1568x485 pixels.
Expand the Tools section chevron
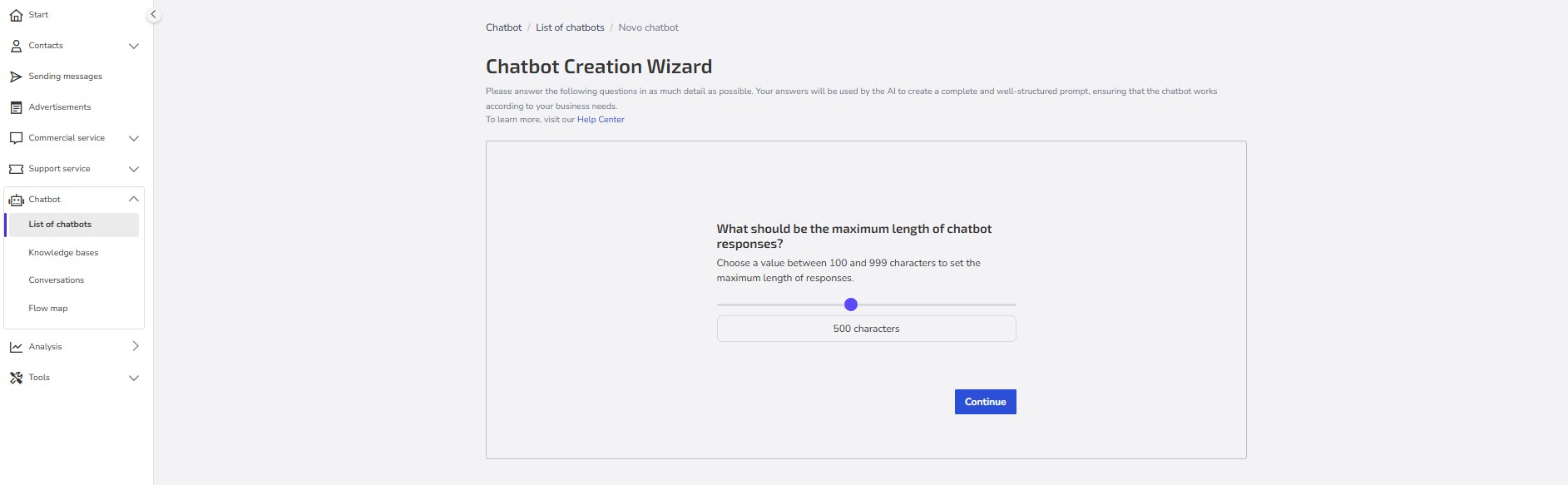pyautogui.click(x=134, y=378)
